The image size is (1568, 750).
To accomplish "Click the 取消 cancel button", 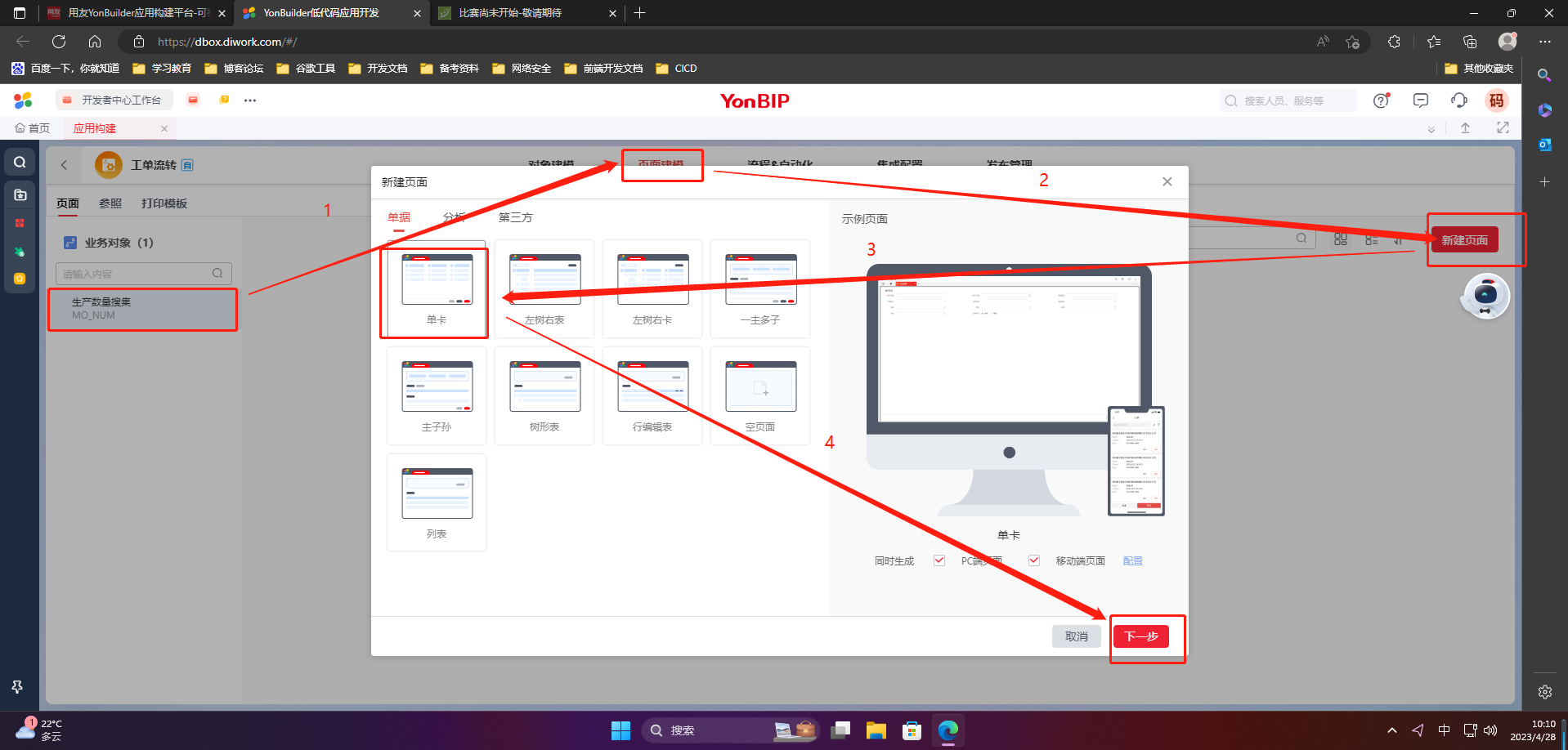I will point(1077,636).
